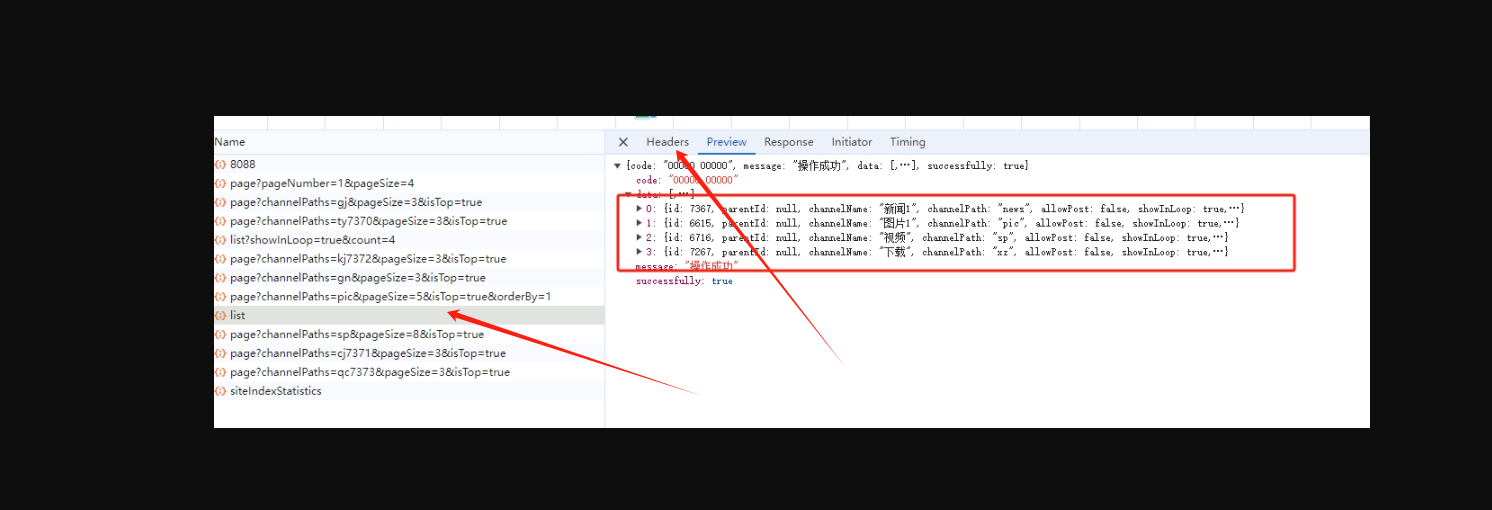Click the JSON icon beside channelPaths=sp request

(220, 334)
